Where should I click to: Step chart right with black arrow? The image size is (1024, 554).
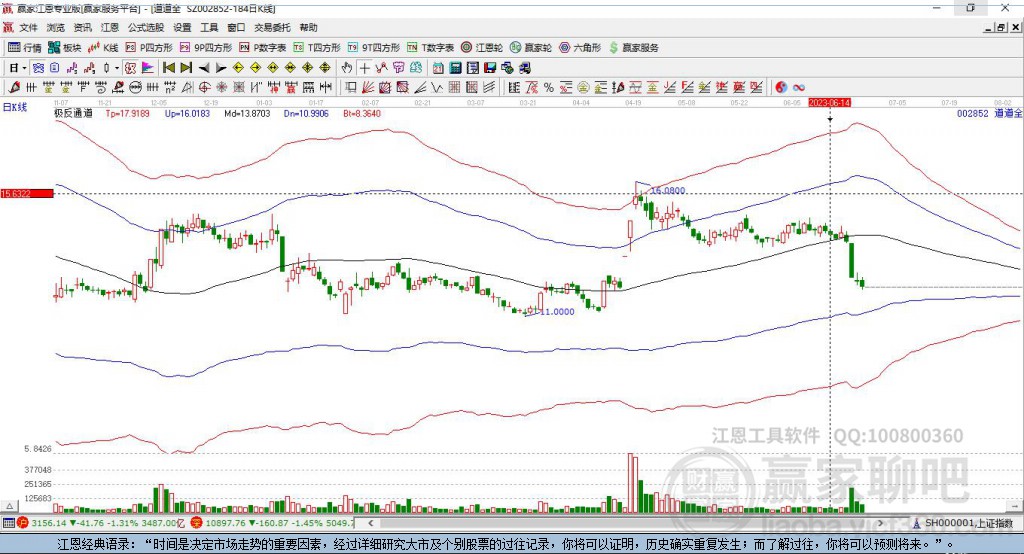[x=221, y=68]
